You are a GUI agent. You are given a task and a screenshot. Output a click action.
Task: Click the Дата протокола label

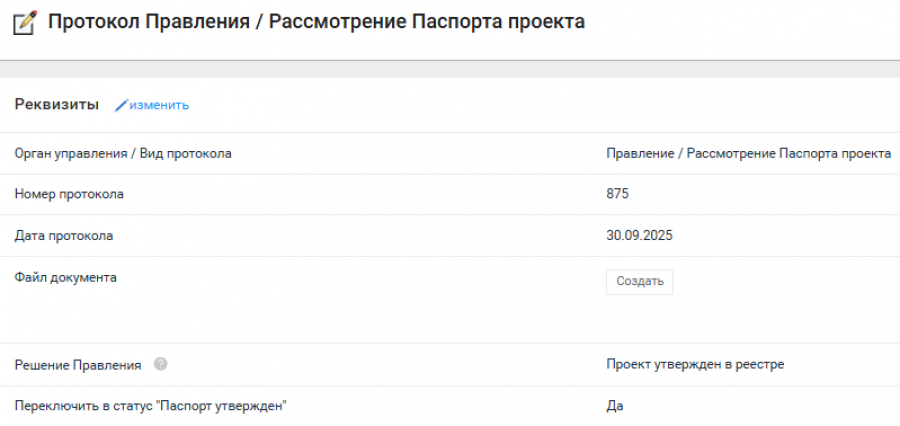tap(63, 236)
